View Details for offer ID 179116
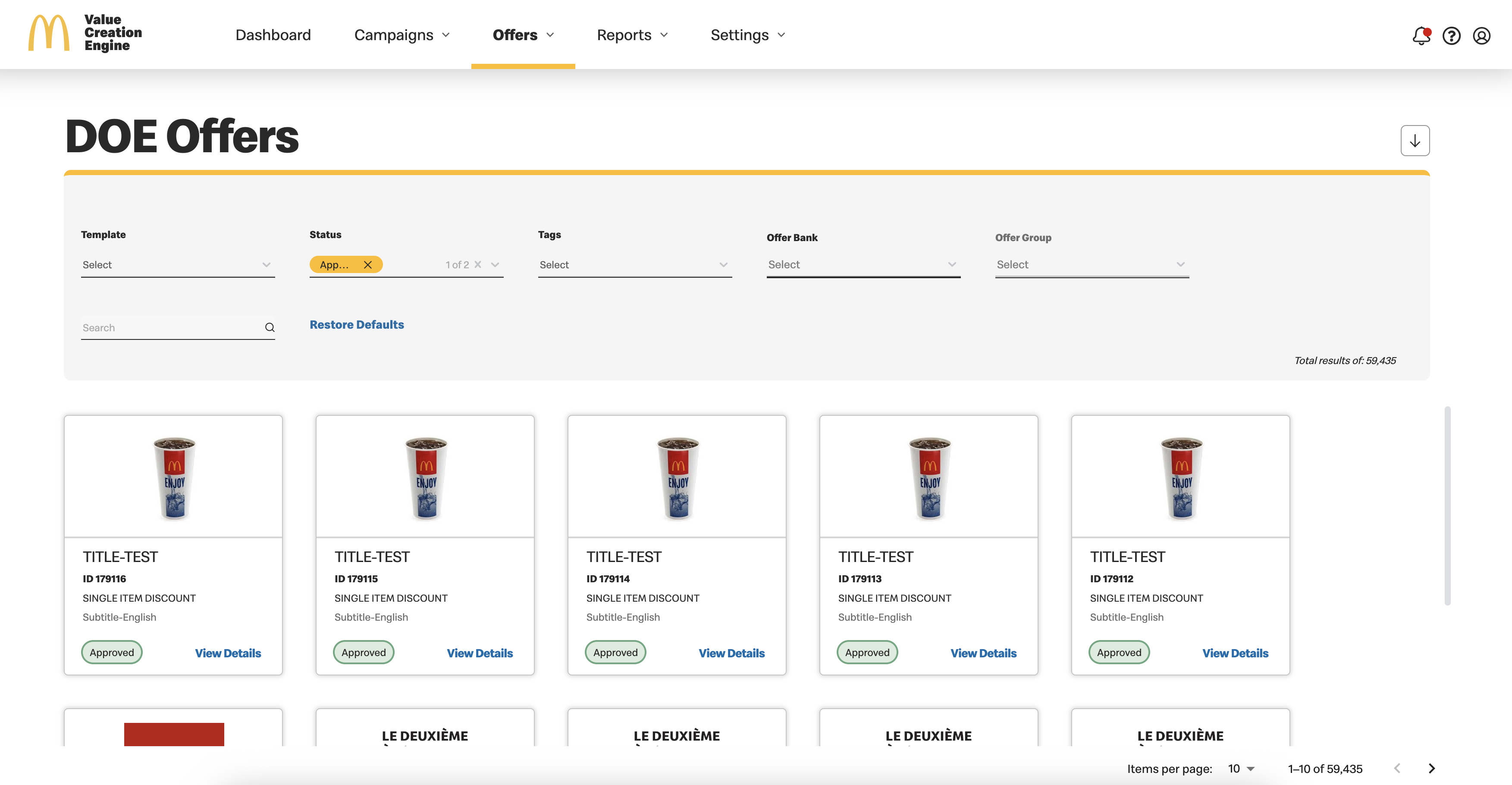1512x785 pixels. pyautogui.click(x=228, y=653)
